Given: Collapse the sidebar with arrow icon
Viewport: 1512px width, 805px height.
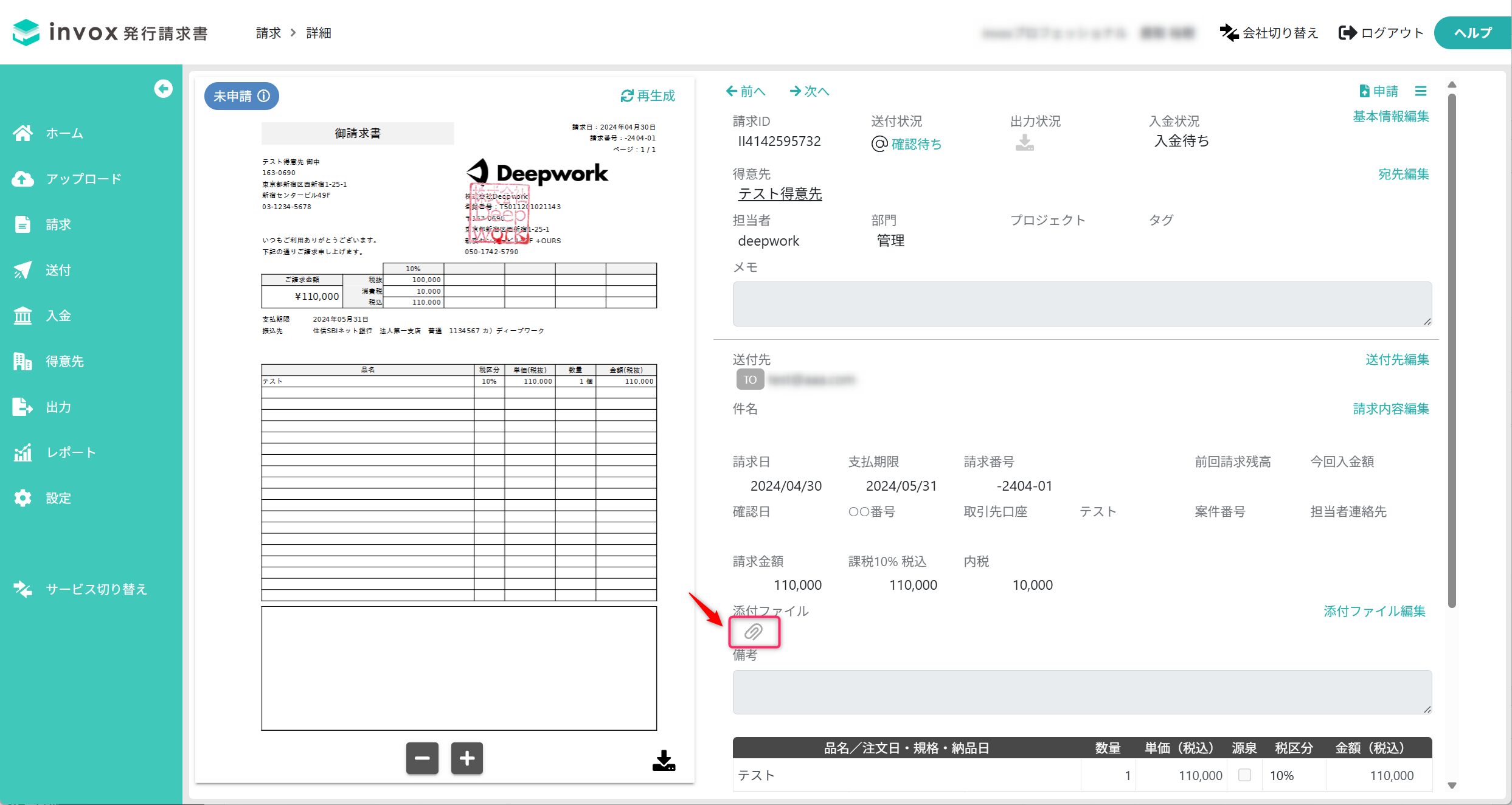Looking at the screenshot, I should [163, 89].
